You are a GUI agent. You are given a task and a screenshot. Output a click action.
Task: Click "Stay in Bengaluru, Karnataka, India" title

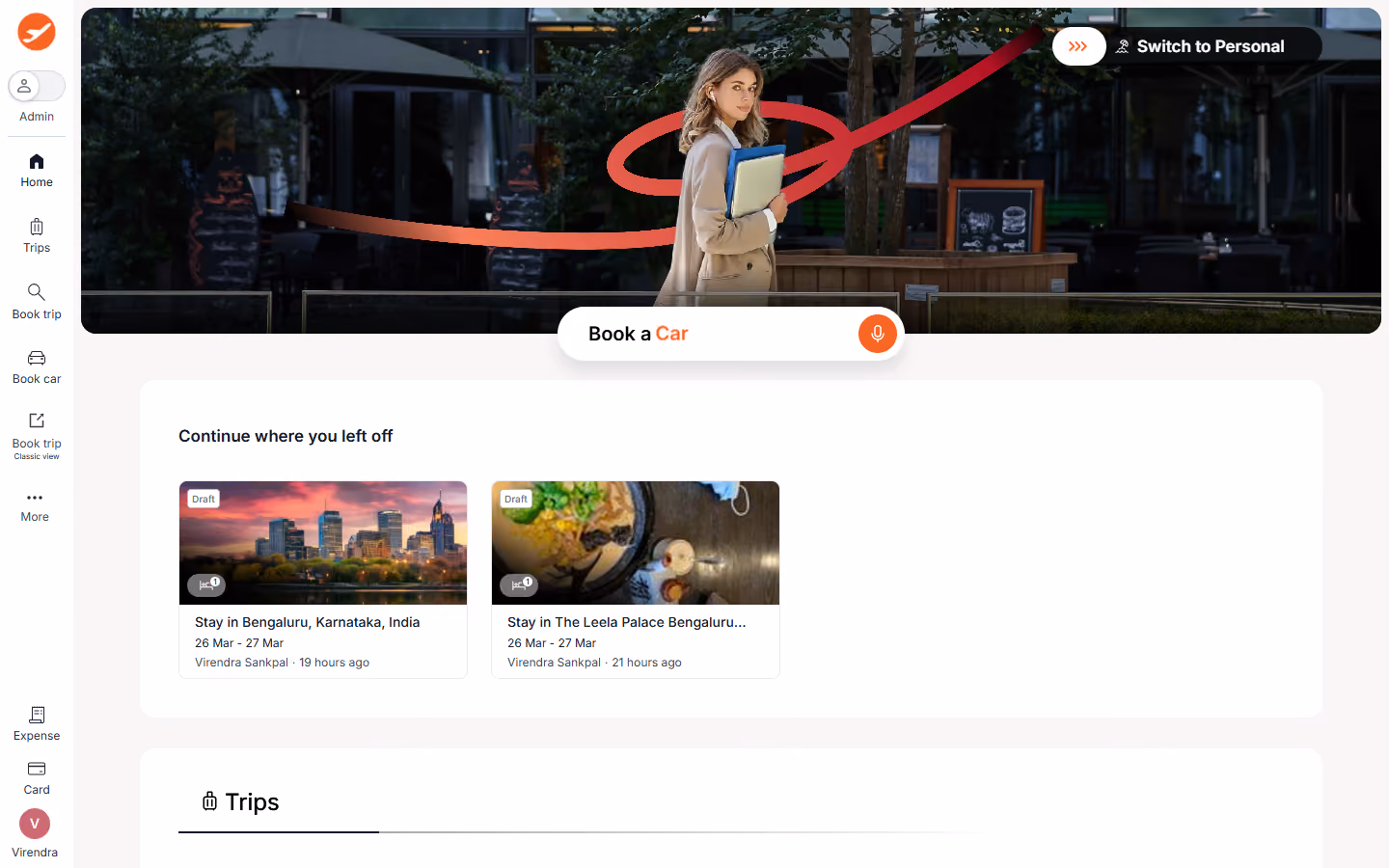coord(308,622)
